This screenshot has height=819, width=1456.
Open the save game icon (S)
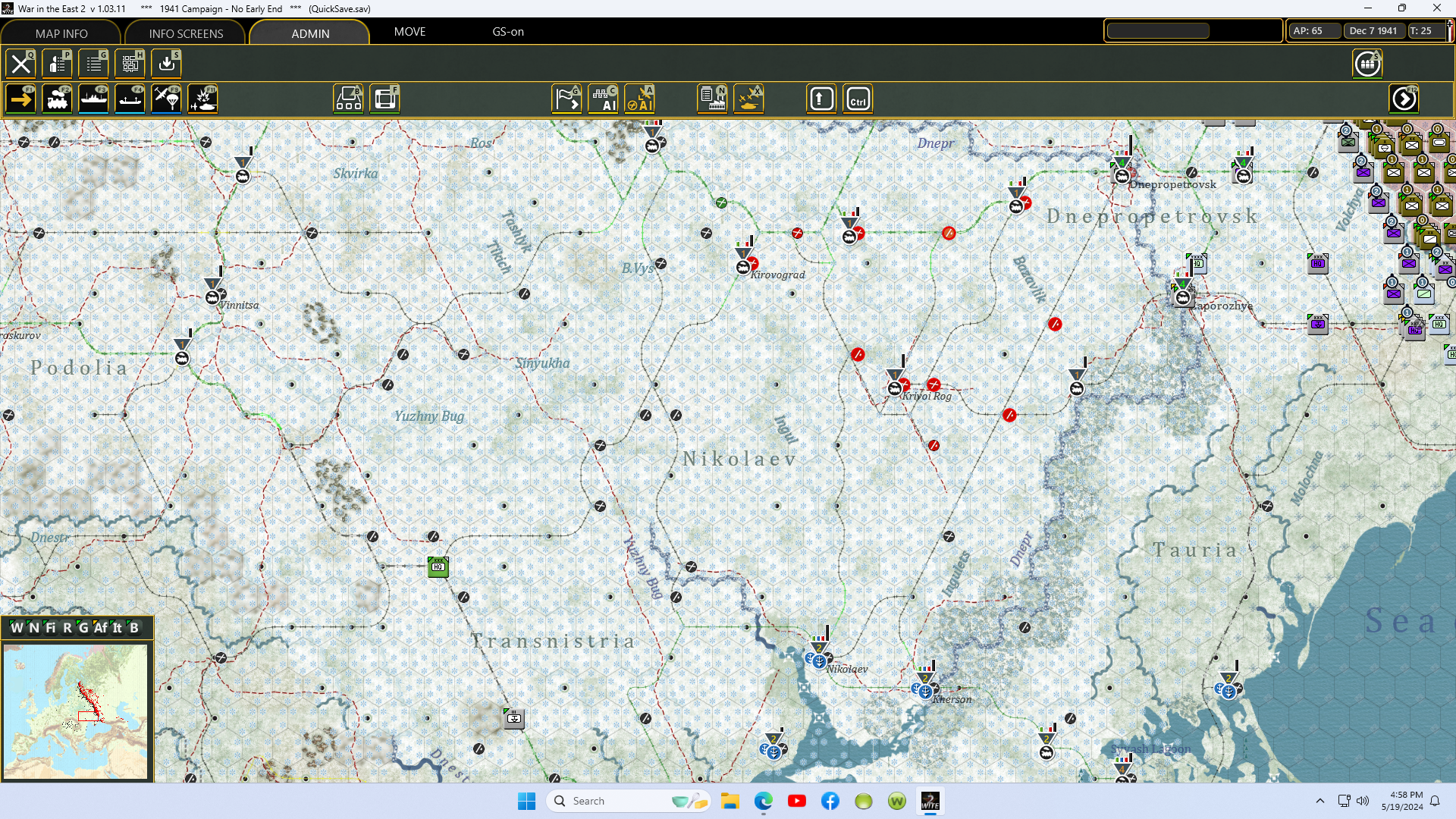coord(166,64)
